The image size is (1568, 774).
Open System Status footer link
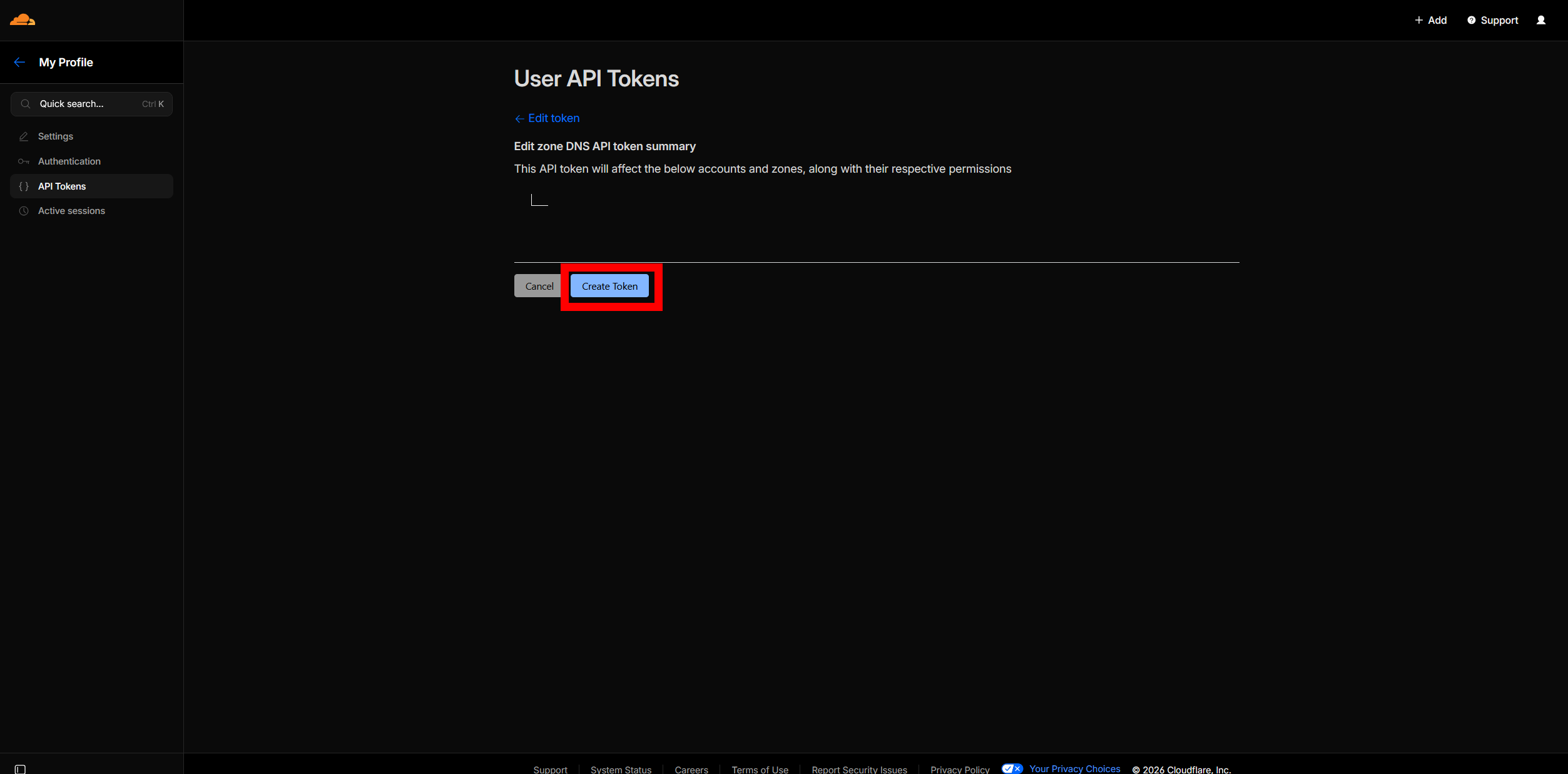click(621, 770)
